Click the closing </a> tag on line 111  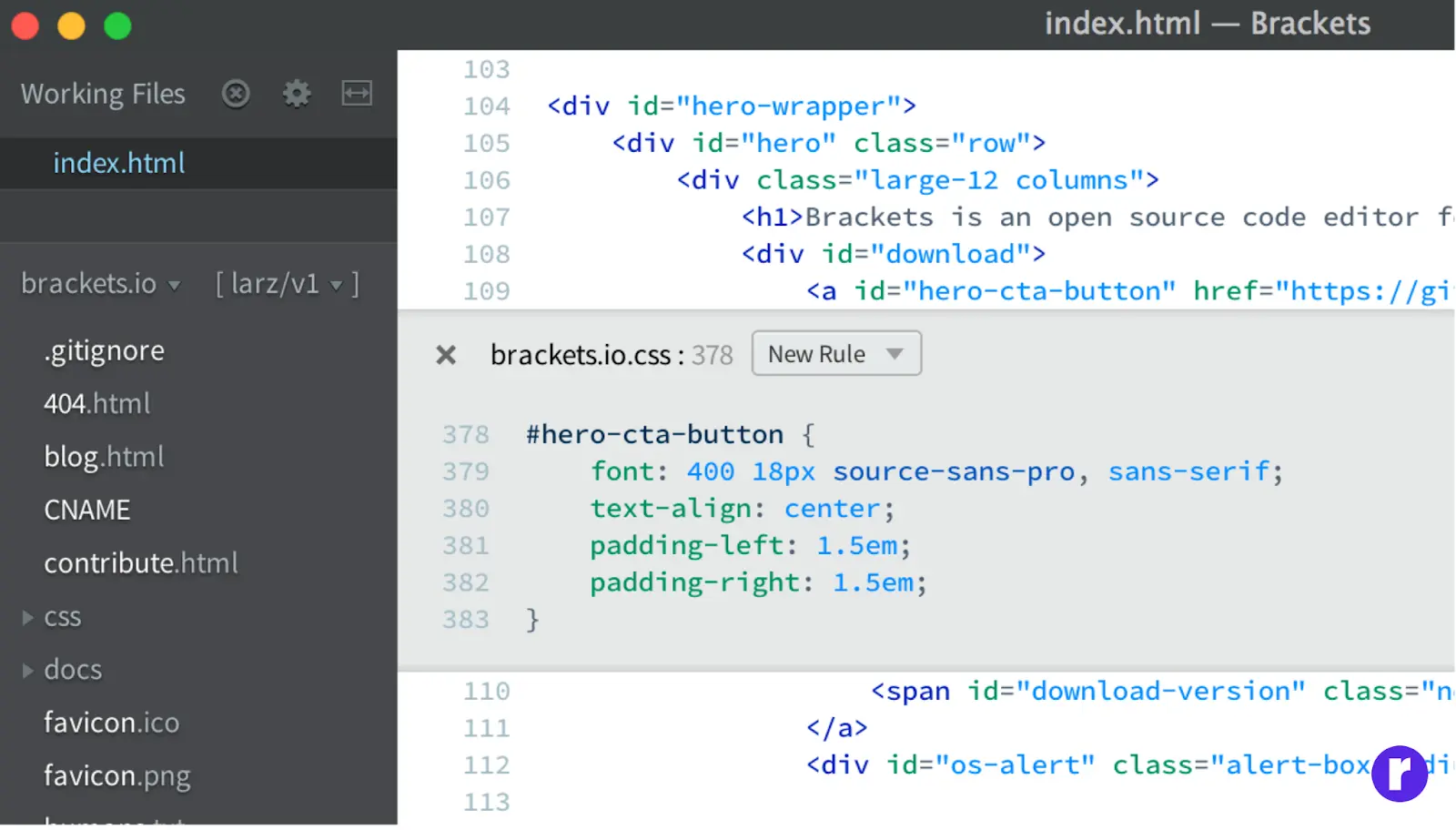837,728
